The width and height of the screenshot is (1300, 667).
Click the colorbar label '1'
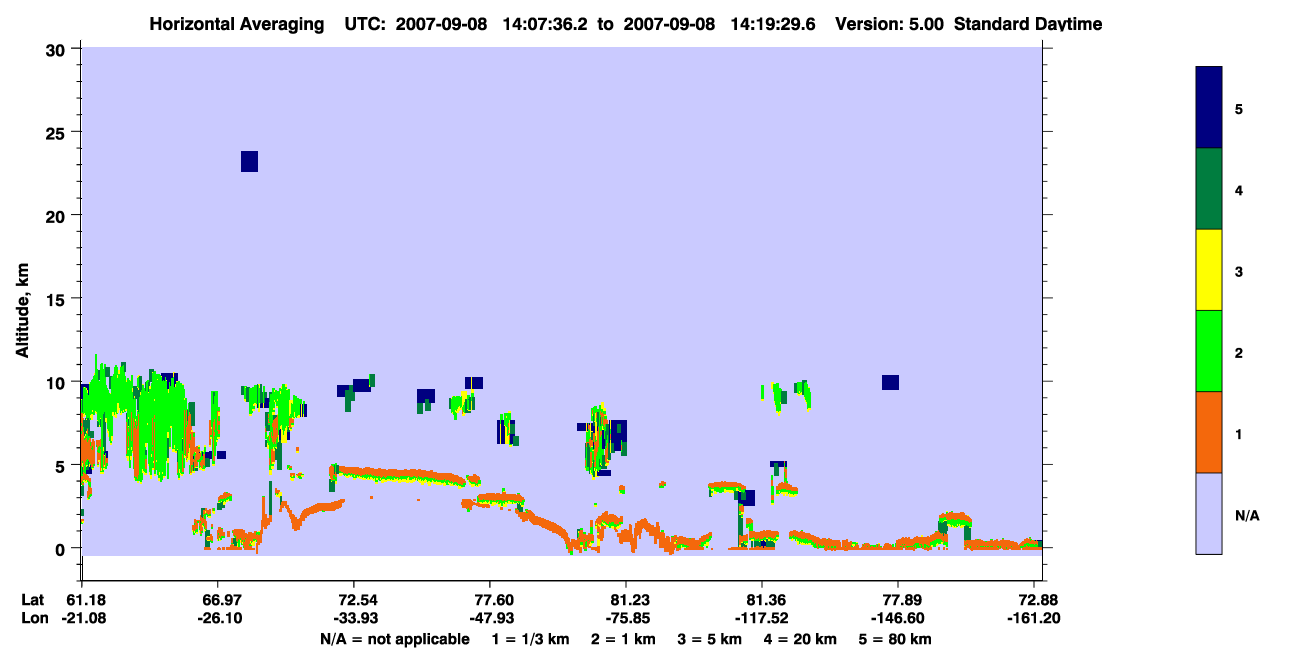tap(1239, 434)
